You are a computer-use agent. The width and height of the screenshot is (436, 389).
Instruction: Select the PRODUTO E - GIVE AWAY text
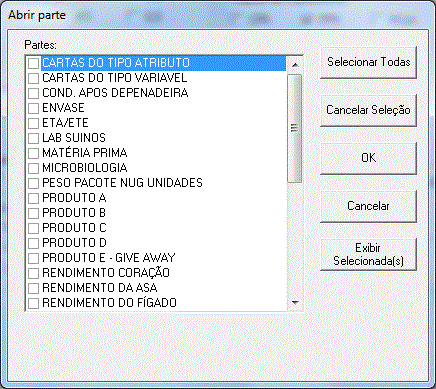(109, 258)
